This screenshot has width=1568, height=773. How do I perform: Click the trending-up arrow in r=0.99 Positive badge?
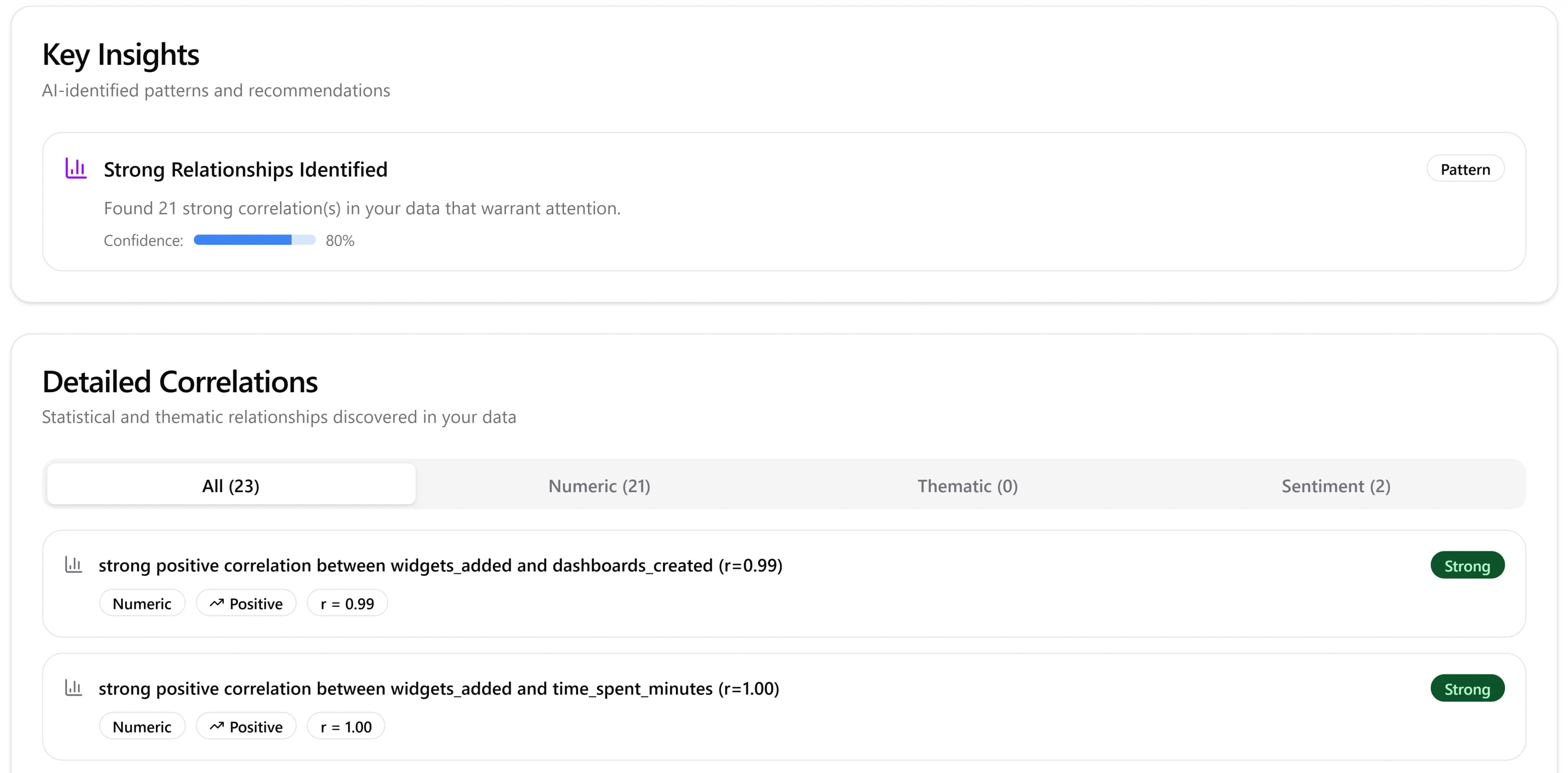[x=217, y=603]
